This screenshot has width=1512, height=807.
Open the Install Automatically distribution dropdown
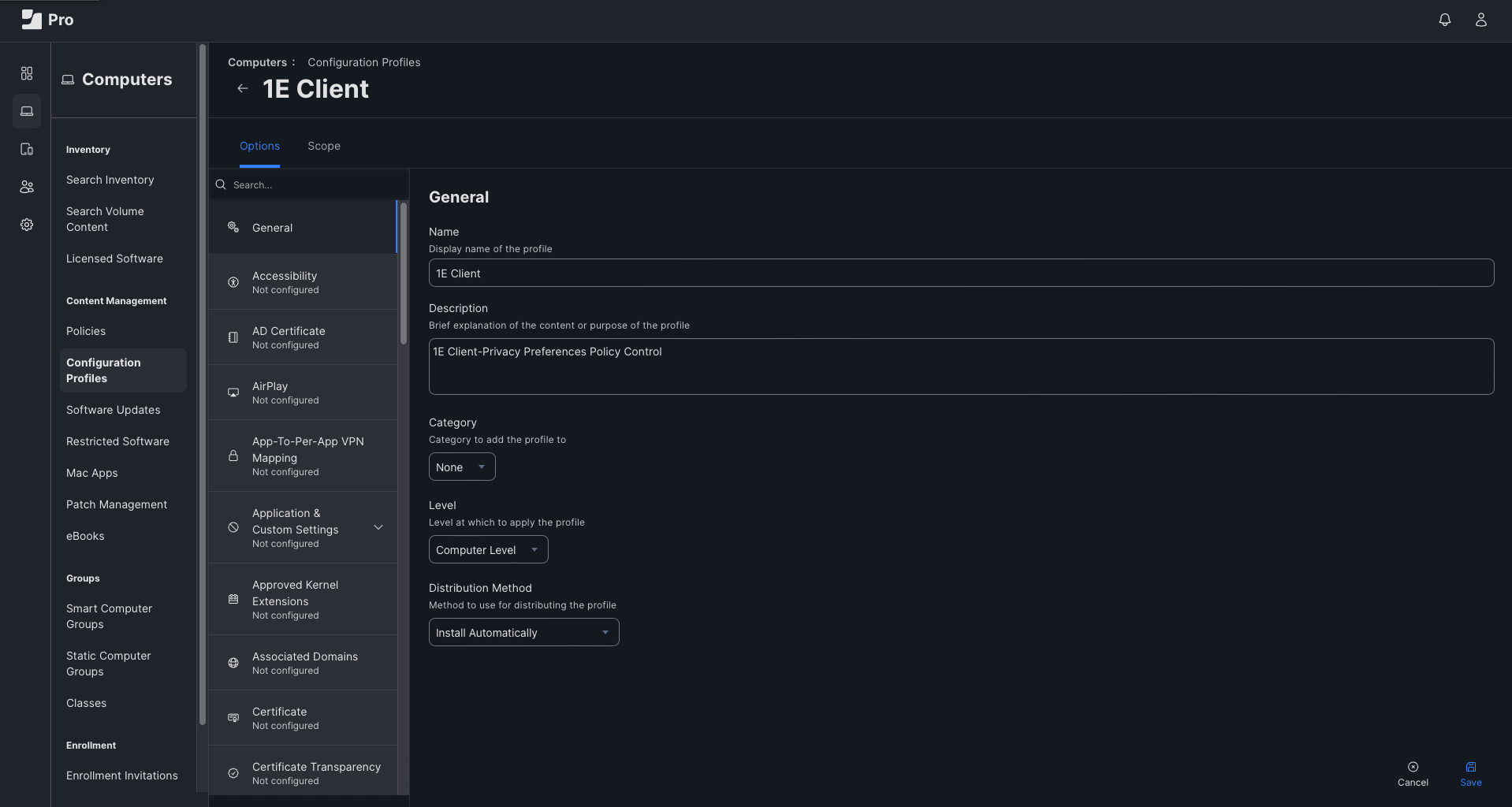pos(523,632)
